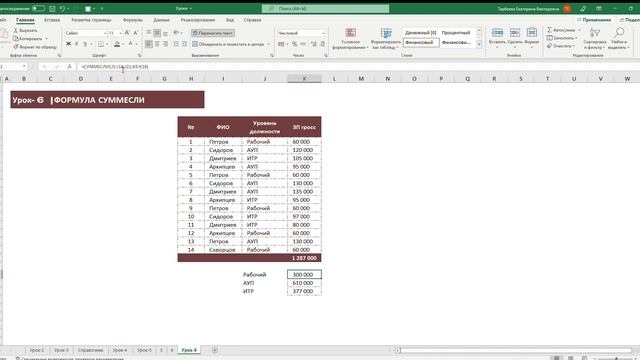Image resolution: width=640 pixels, height=360 pixels.
Task: Select the Процентный cell style
Action: (456, 33)
